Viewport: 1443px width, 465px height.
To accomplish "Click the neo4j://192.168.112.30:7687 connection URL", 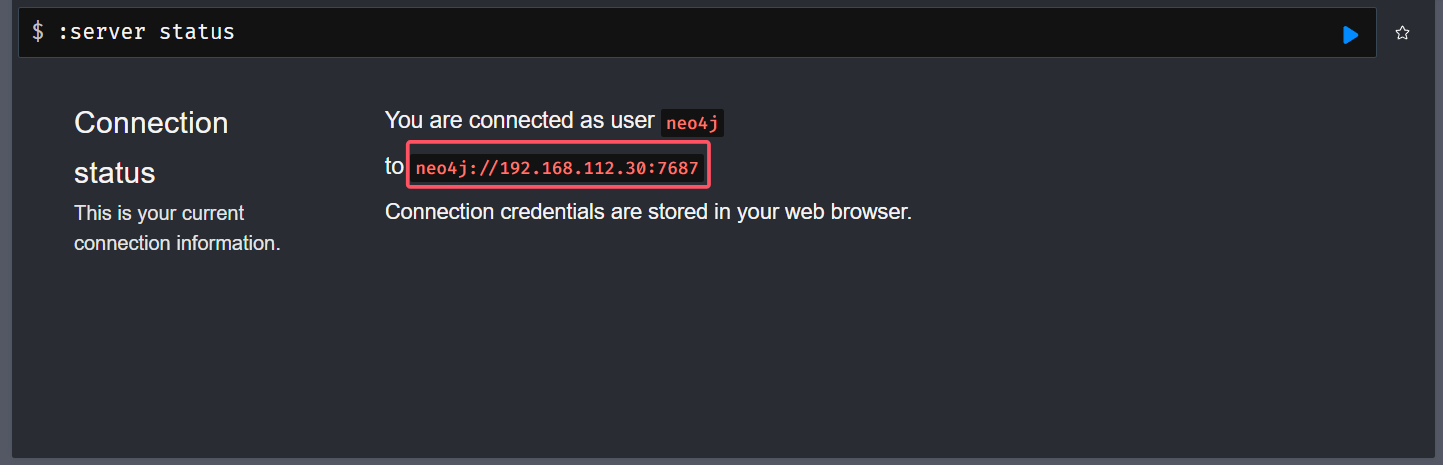I will tap(557, 167).
